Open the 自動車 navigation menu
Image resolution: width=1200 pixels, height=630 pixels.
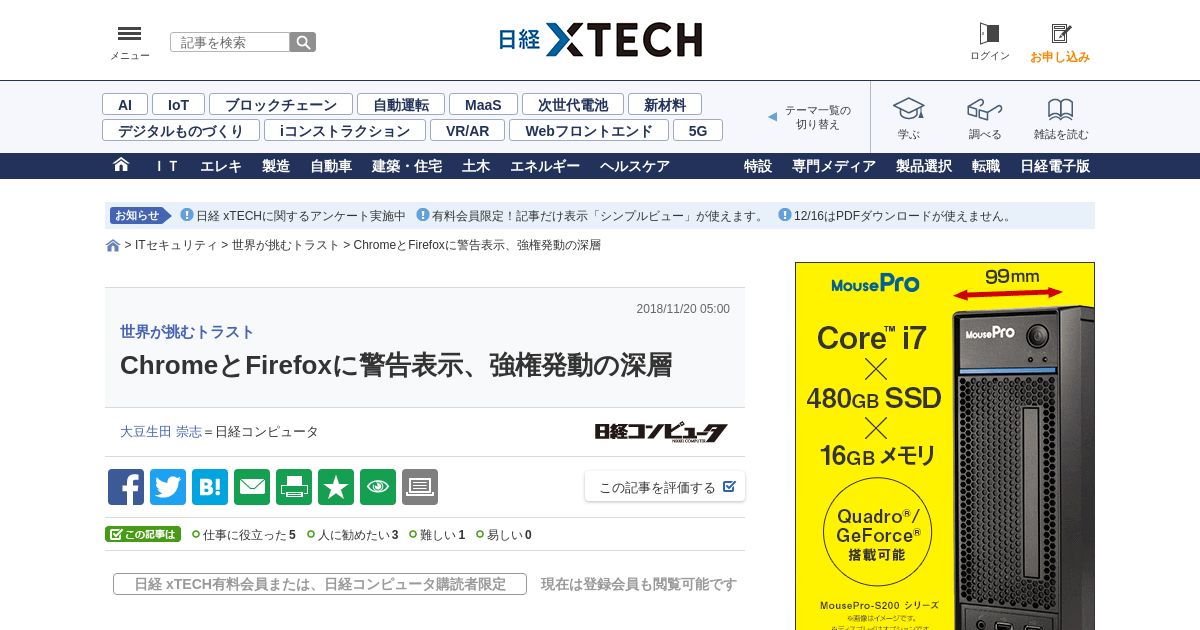pyautogui.click(x=331, y=166)
